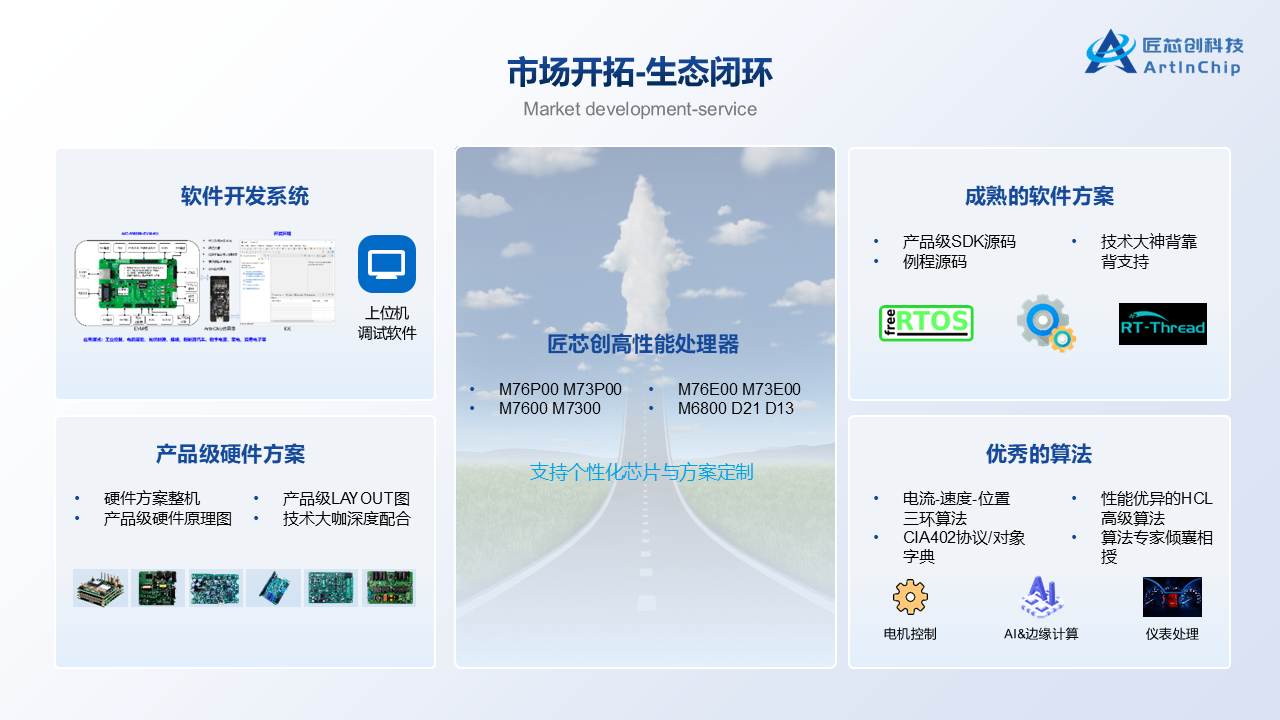Click 支持个性化芯片与方案定制 text
This screenshot has height=720, width=1280.
pyautogui.click(x=641, y=472)
